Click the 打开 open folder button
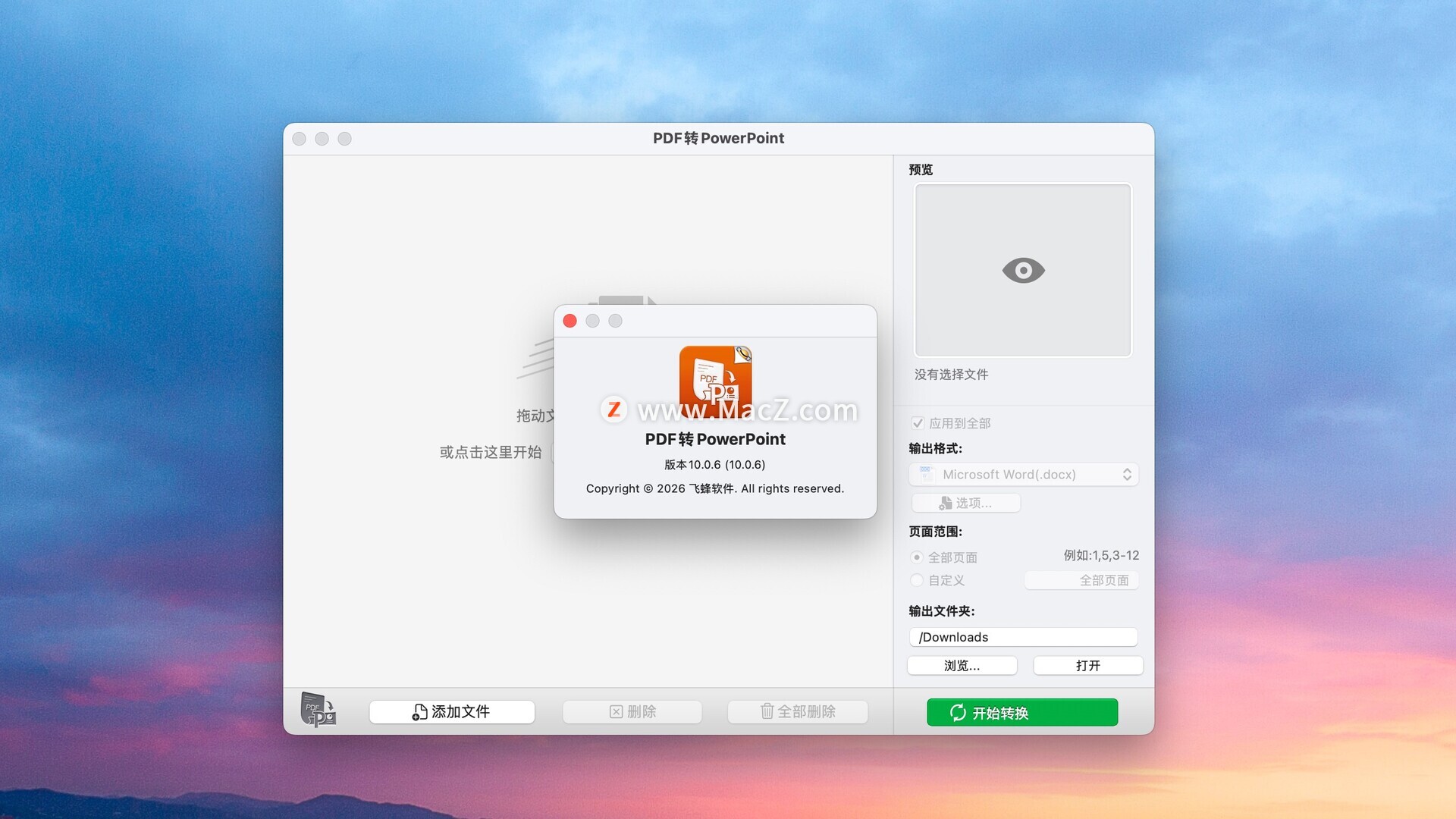This screenshot has height=819, width=1456. (x=1087, y=665)
